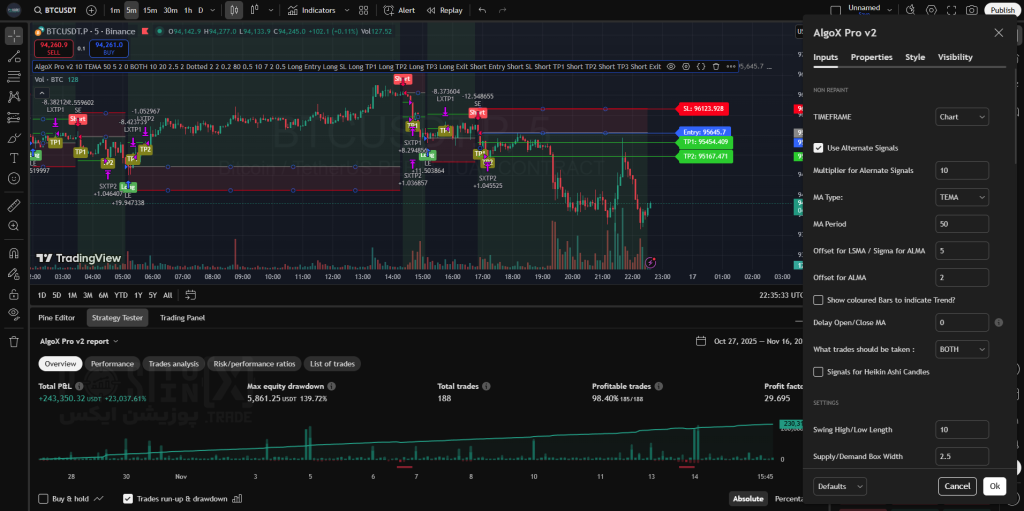Open the quick search icon in the top bar

911,10
